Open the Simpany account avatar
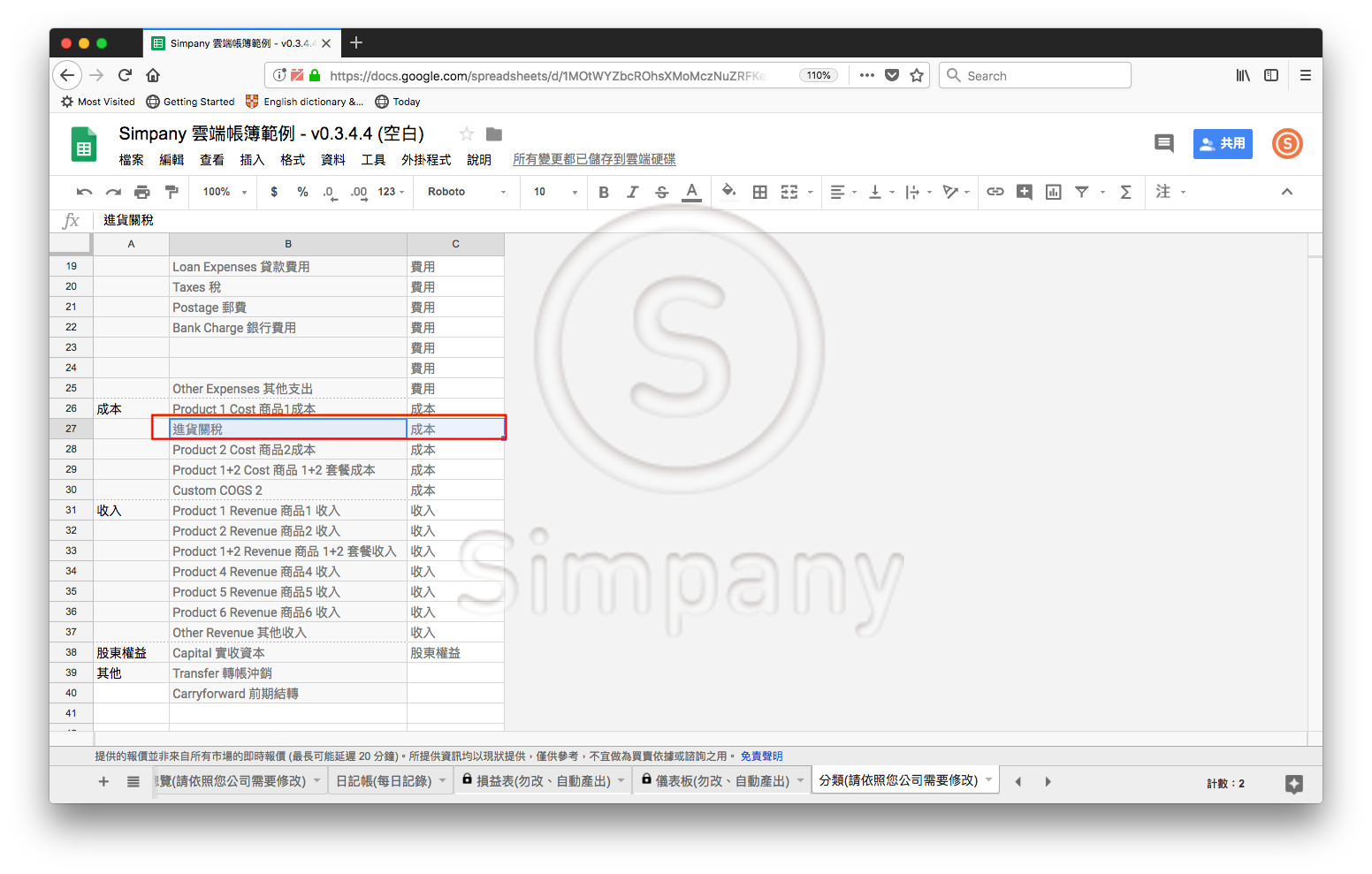Viewport: 1372px width, 874px height. click(1287, 143)
